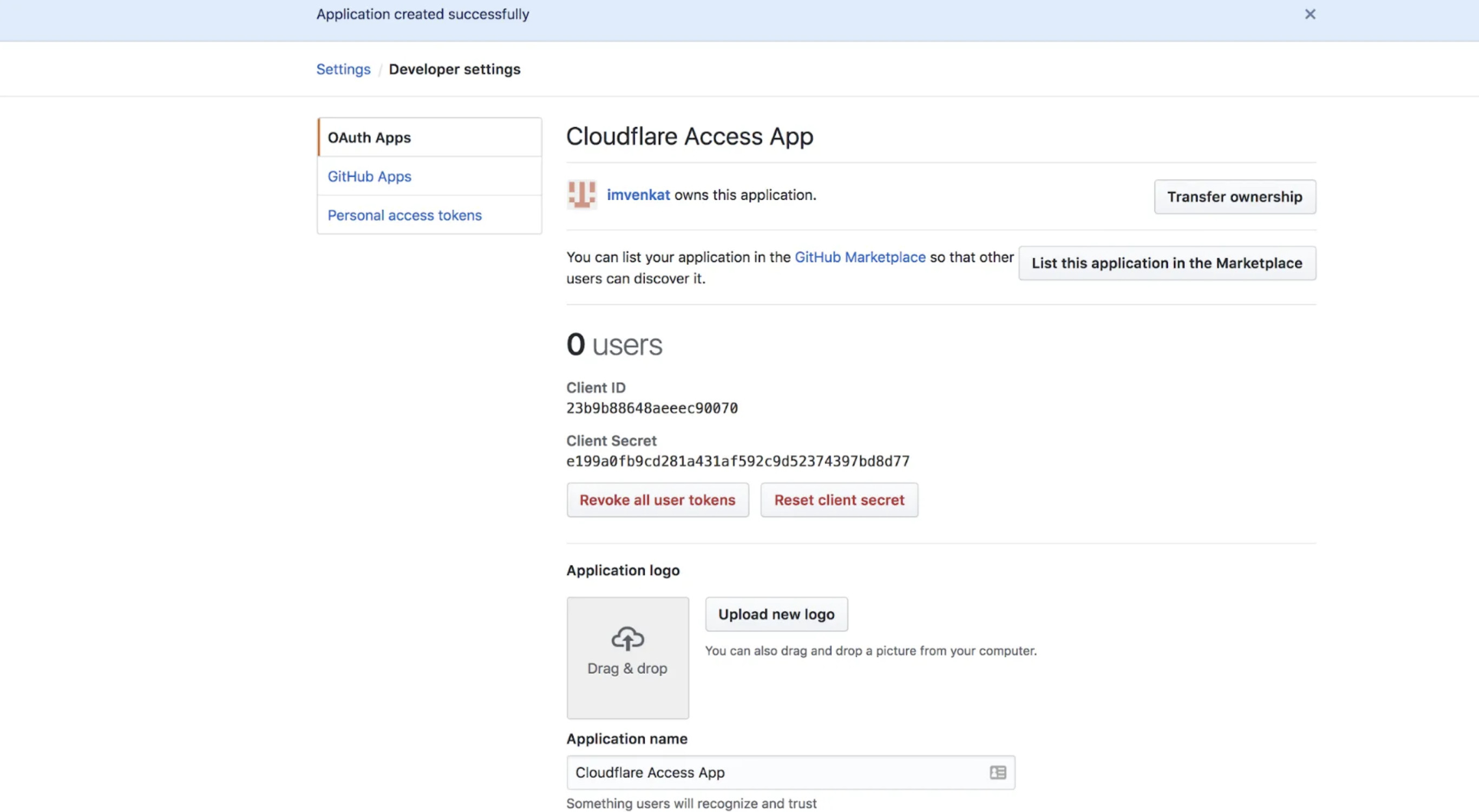Click the Client Secret value e199a0fb9cd281a431af592c9d52374397bd8d77
The width and height of the screenshot is (1479, 812).
(x=738, y=461)
